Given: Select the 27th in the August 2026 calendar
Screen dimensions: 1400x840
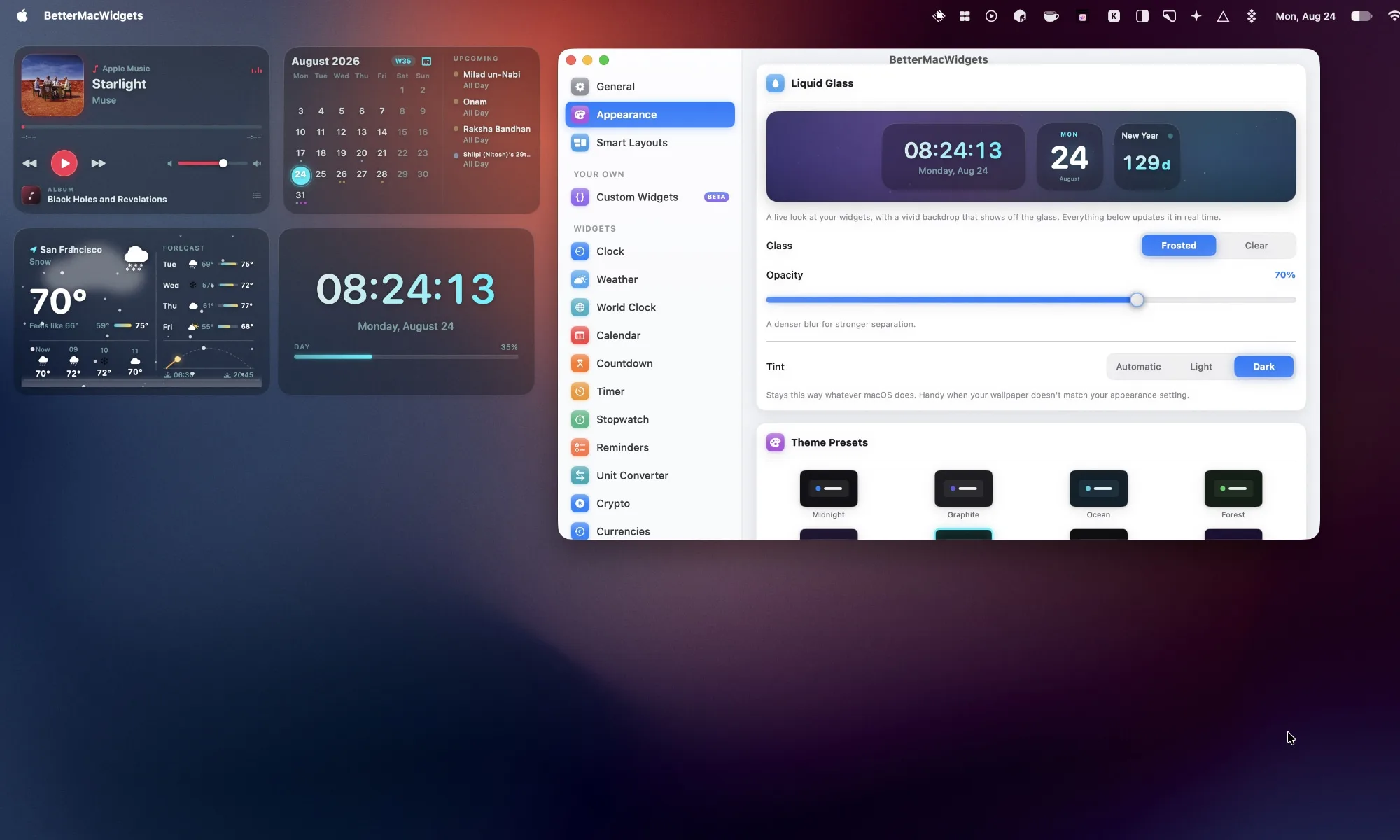Looking at the screenshot, I should coord(361,174).
